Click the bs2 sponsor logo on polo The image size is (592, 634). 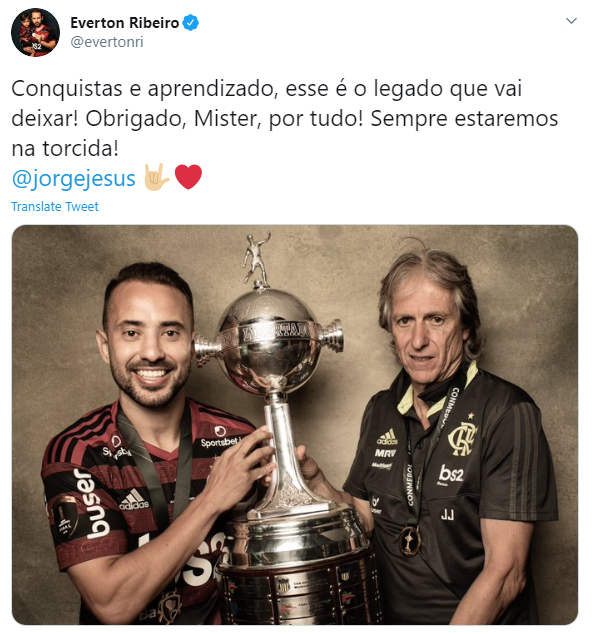[451, 473]
